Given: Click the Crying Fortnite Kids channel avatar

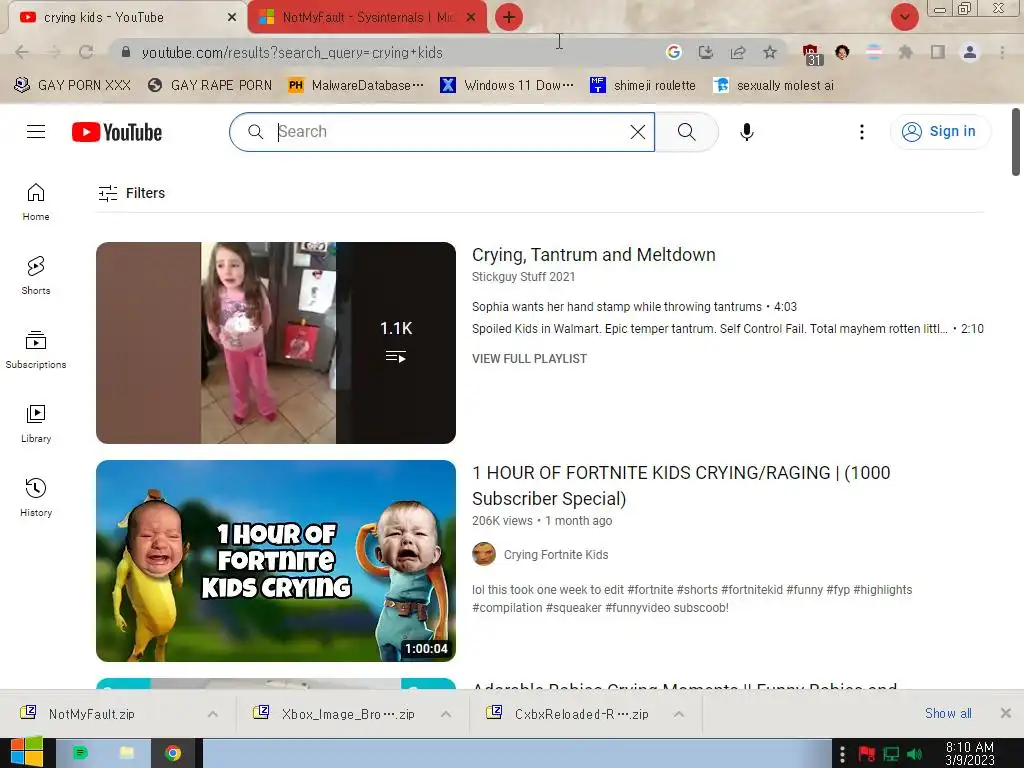Looking at the screenshot, I should coord(484,554).
